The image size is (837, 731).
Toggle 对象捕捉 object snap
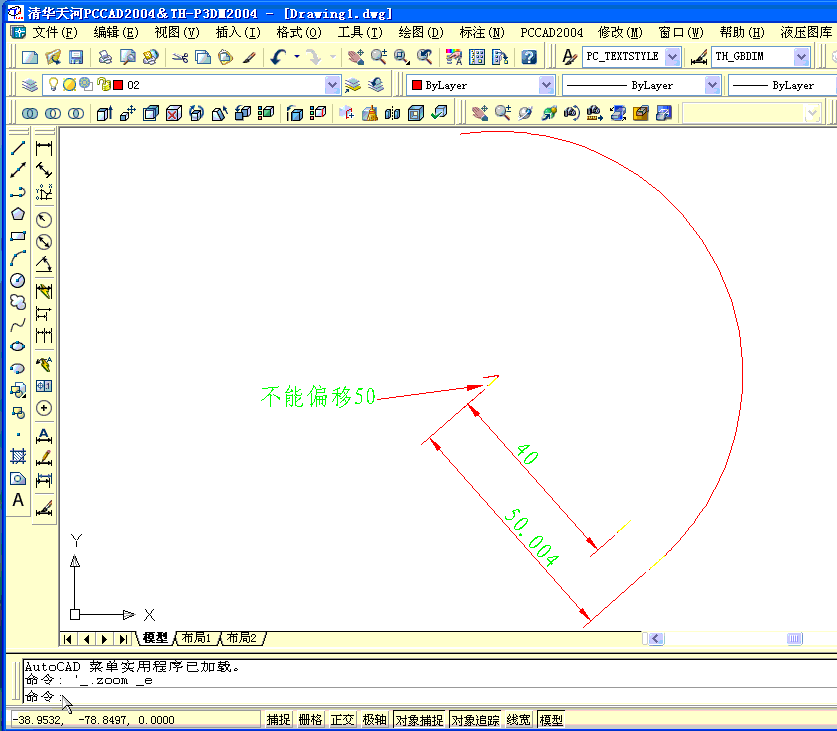[419, 720]
